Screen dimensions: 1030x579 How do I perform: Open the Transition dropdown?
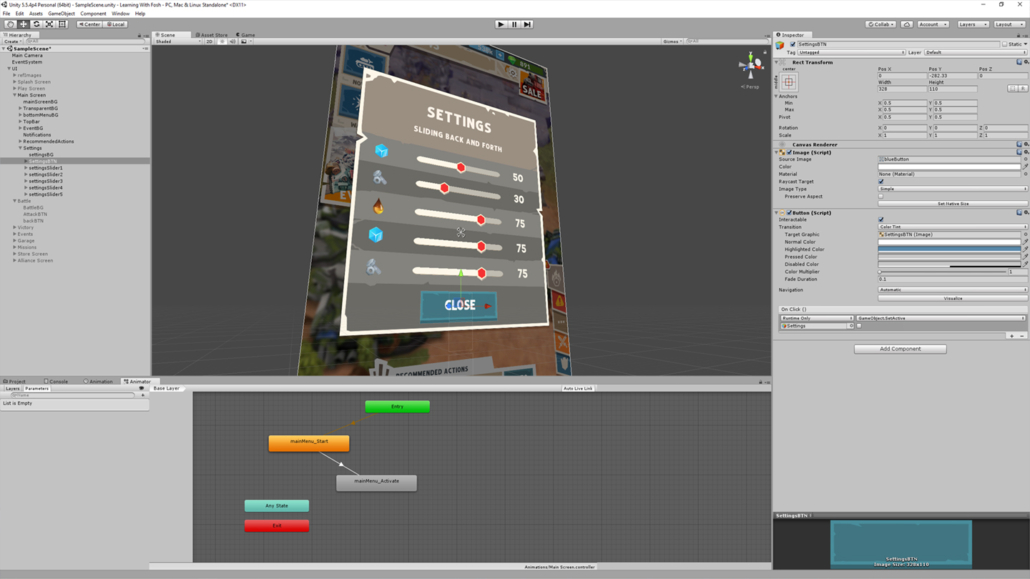click(952, 227)
